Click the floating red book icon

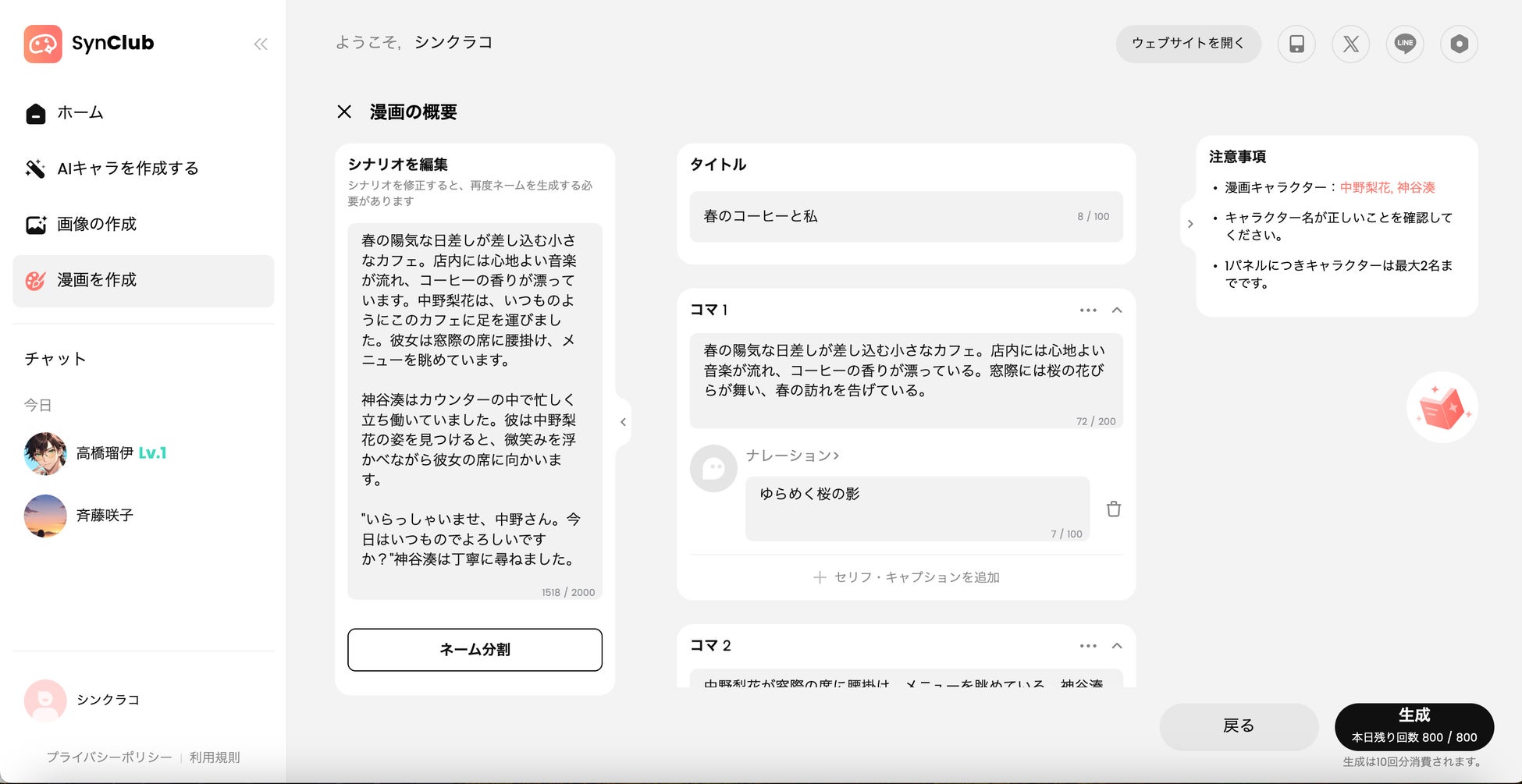pyautogui.click(x=1442, y=407)
